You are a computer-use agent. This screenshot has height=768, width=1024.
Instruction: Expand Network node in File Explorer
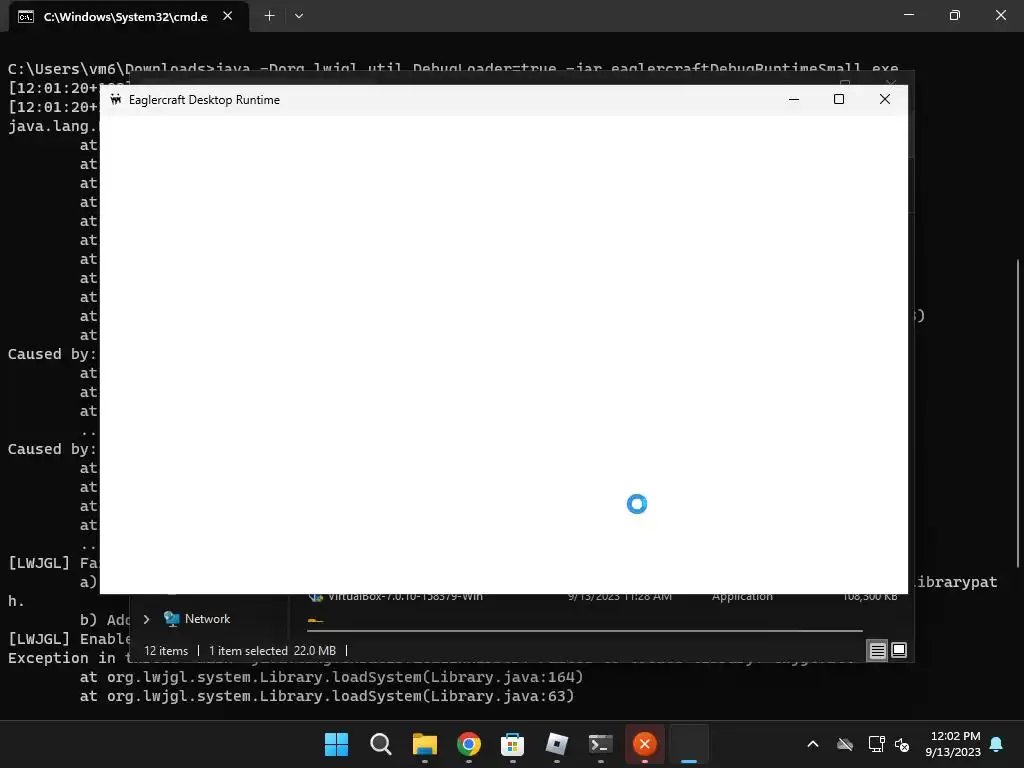coord(146,619)
